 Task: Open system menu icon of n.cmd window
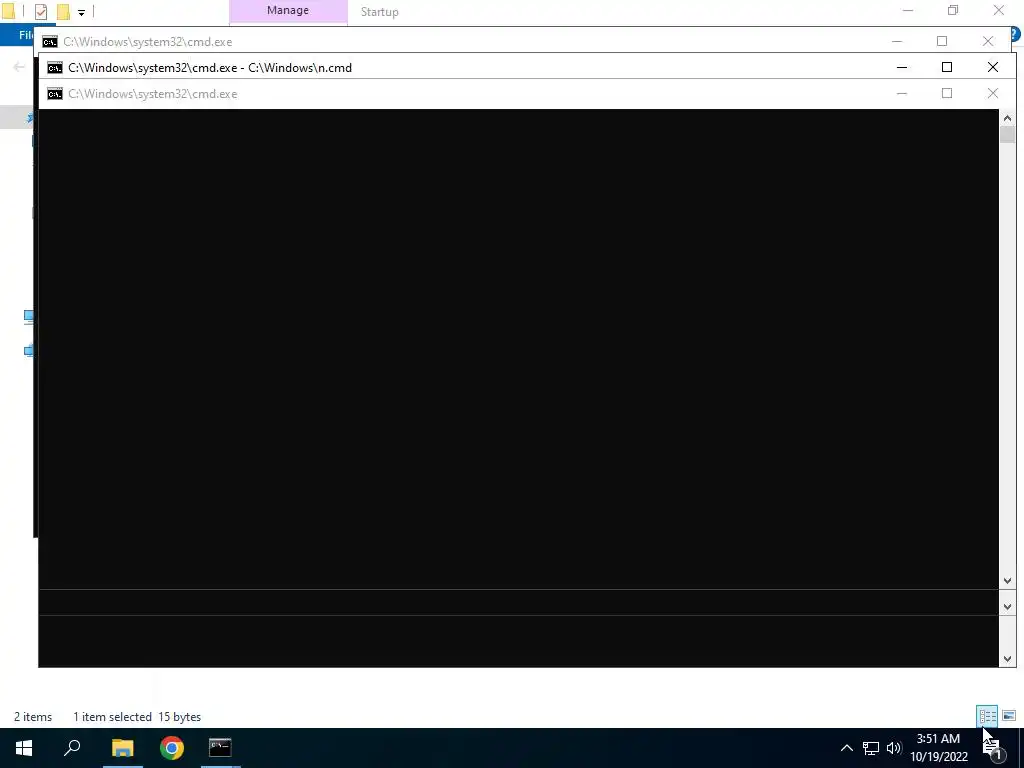point(55,68)
